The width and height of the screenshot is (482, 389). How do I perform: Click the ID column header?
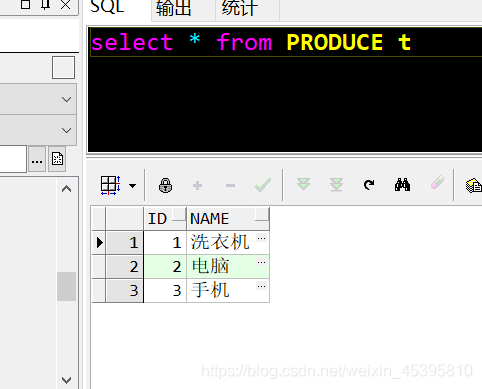click(165, 219)
